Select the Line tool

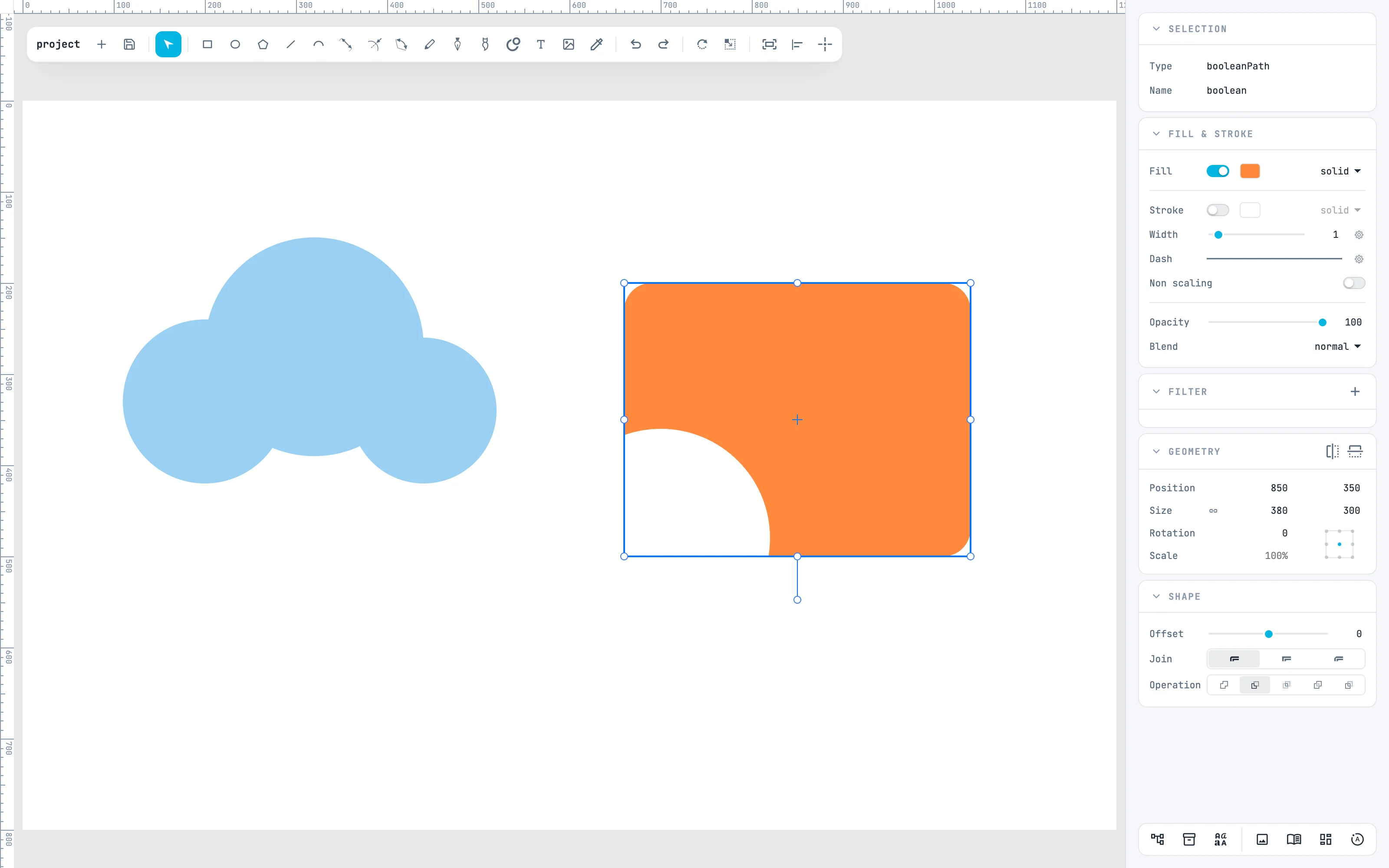click(291, 44)
